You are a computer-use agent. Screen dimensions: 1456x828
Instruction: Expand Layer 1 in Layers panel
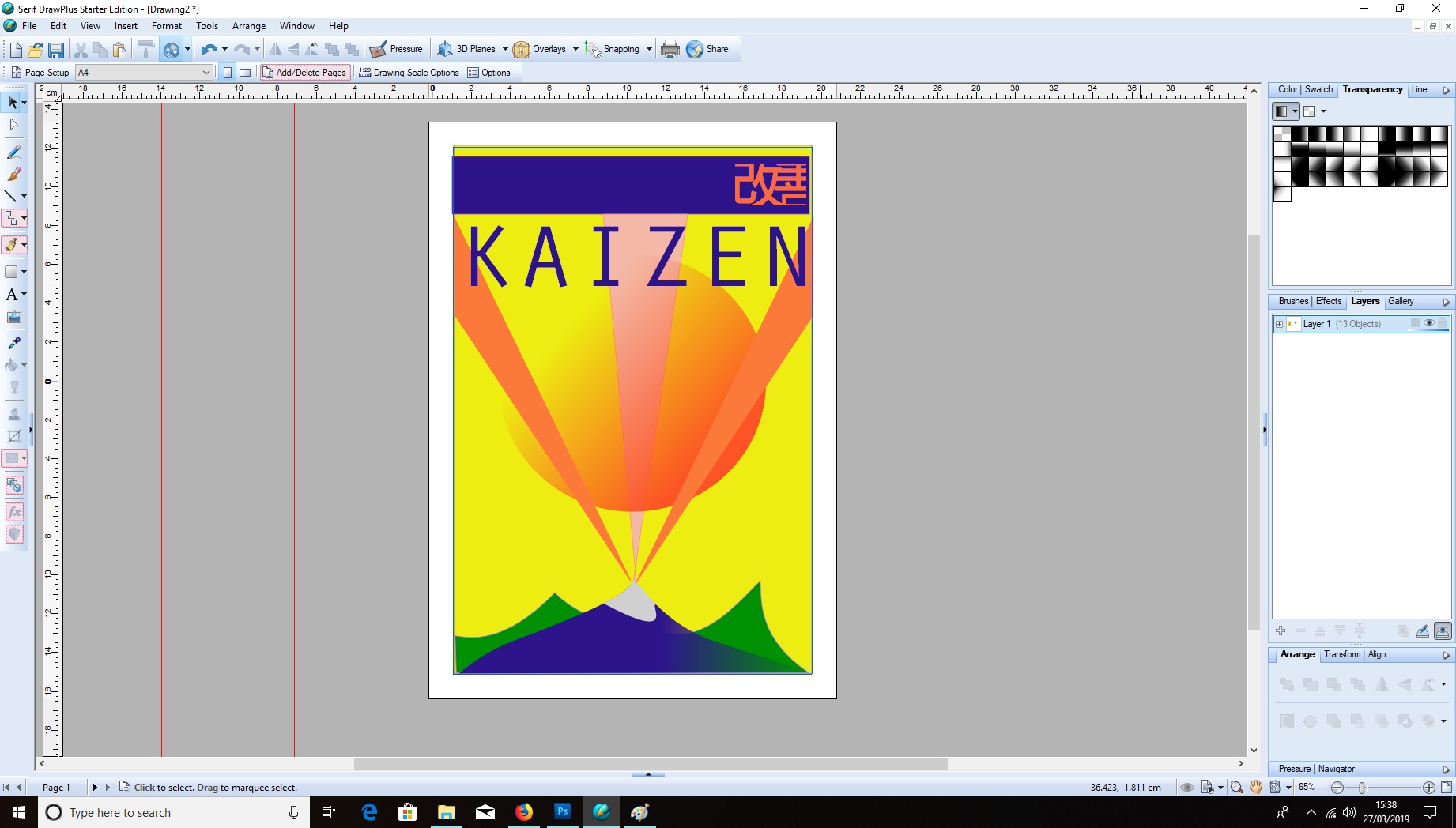[x=1279, y=324]
